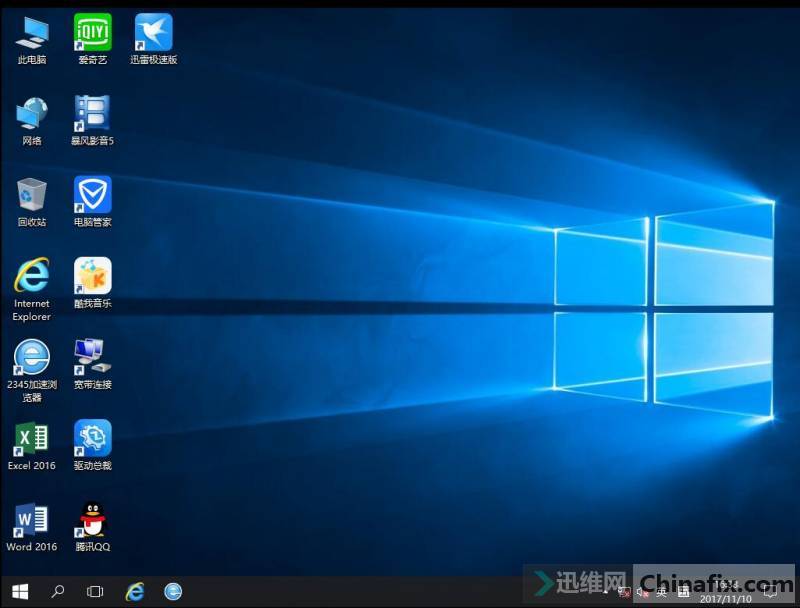The width and height of the screenshot is (800, 608).
Task: Select the 迅雷极速版 Thunder shortcut
Action: click(153, 40)
